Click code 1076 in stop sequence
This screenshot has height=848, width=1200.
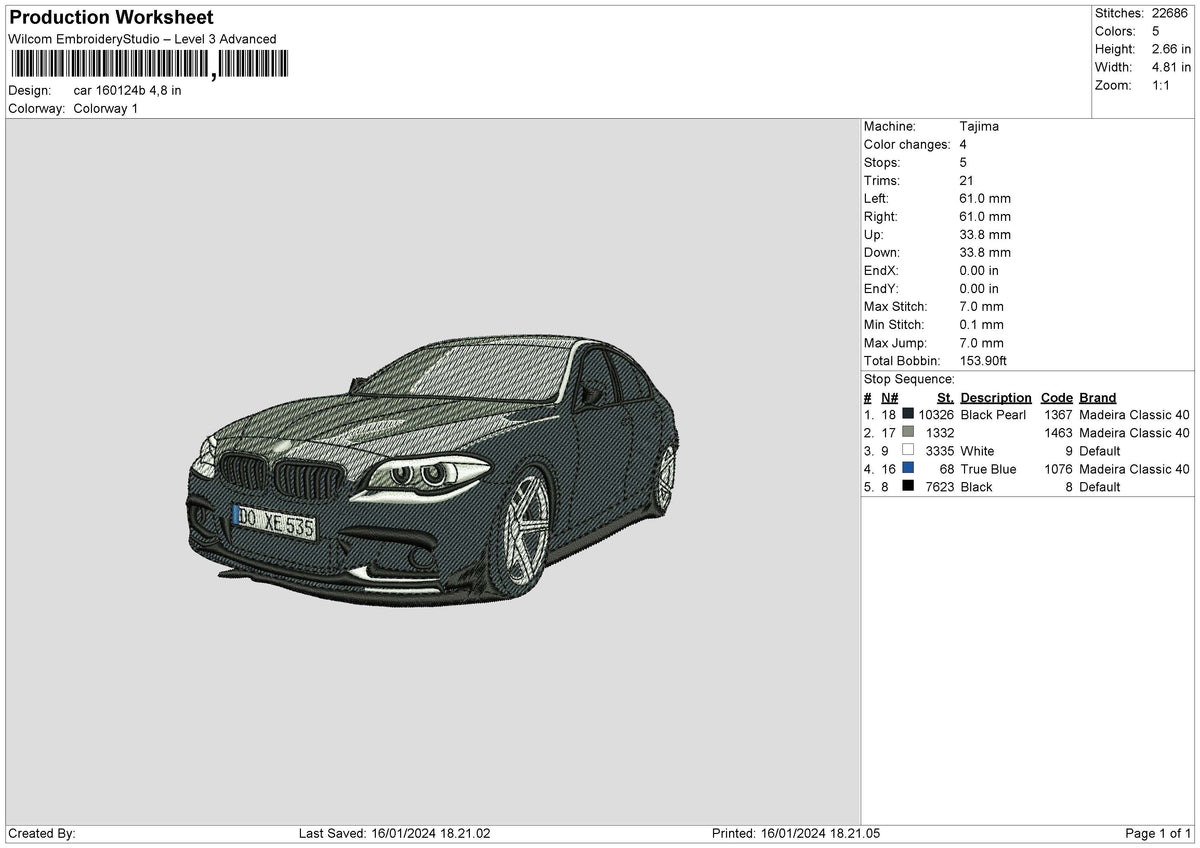point(1058,468)
